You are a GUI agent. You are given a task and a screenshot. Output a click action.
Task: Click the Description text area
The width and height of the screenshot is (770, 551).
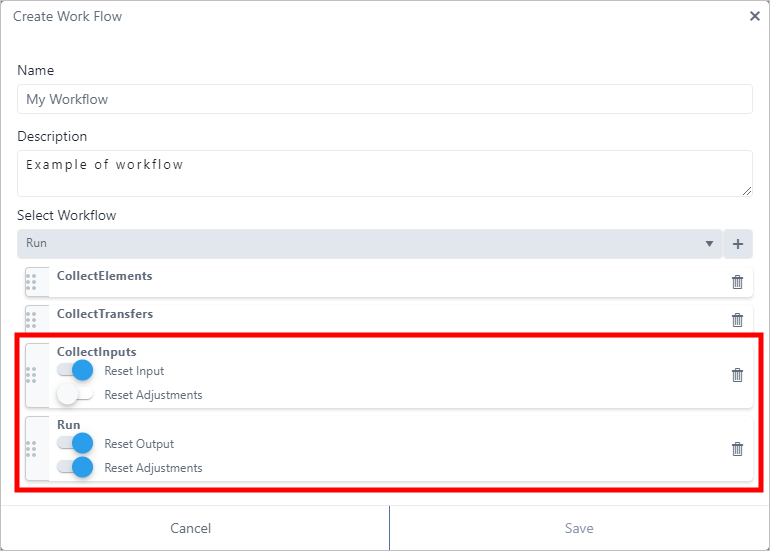tap(384, 173)
